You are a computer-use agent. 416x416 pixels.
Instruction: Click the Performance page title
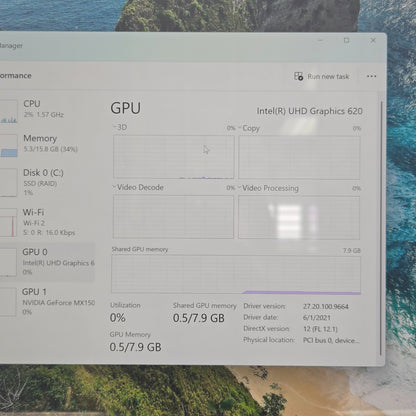point(16,76)
